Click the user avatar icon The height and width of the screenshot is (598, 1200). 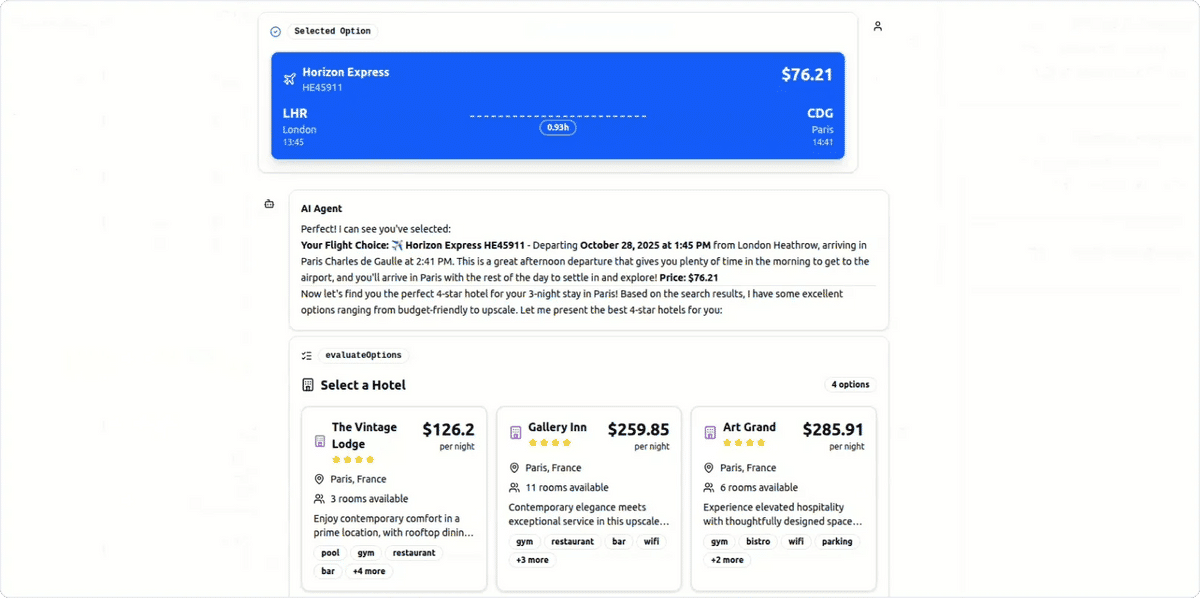(x=877, y=26)
